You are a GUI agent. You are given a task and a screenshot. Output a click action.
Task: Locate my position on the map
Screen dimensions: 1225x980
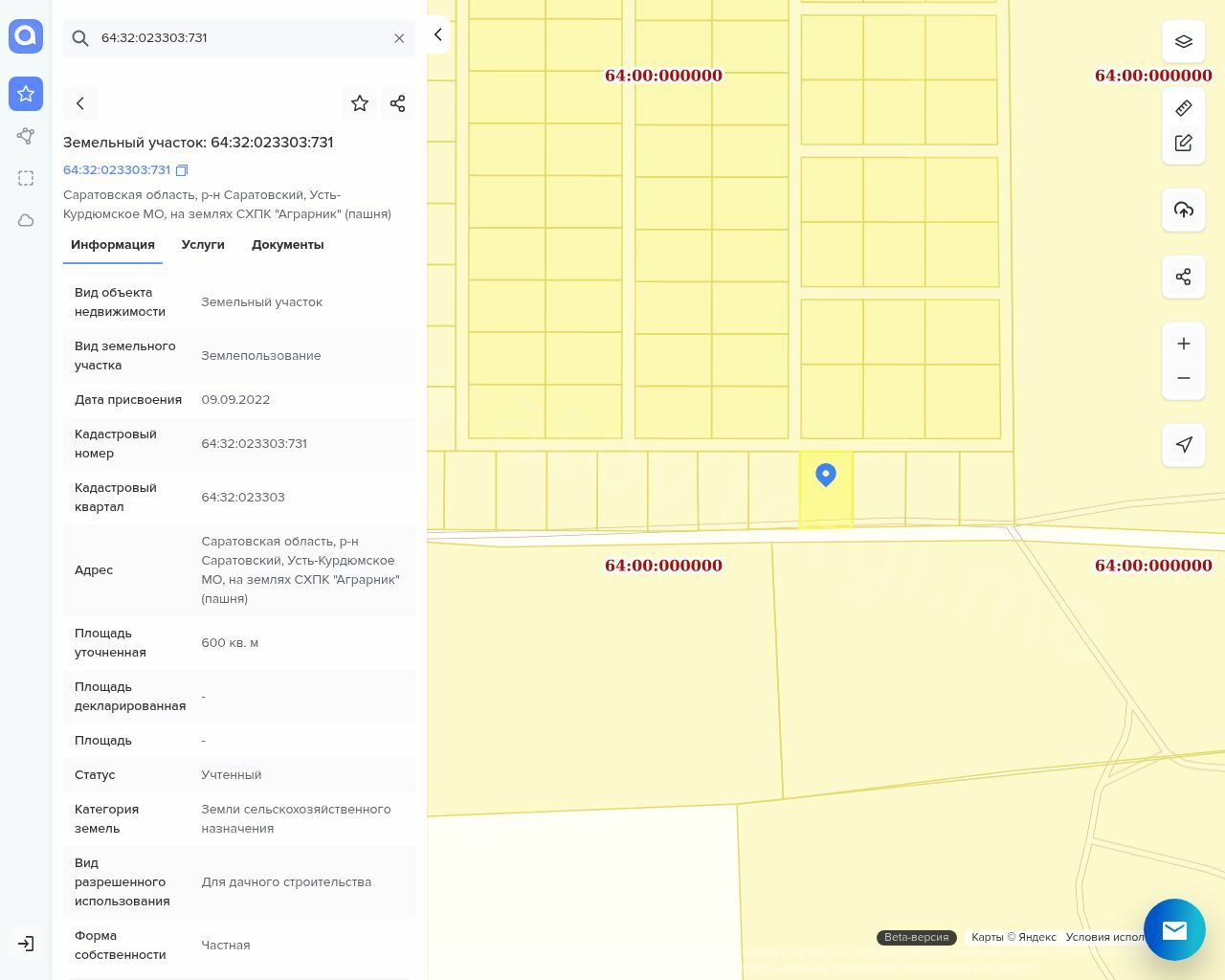click(x=1184, y=445)
